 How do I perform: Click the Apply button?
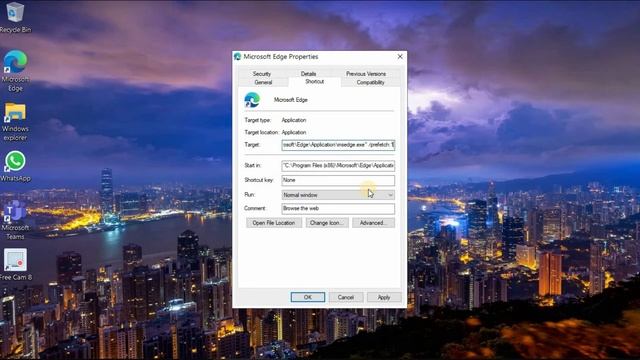384,297
